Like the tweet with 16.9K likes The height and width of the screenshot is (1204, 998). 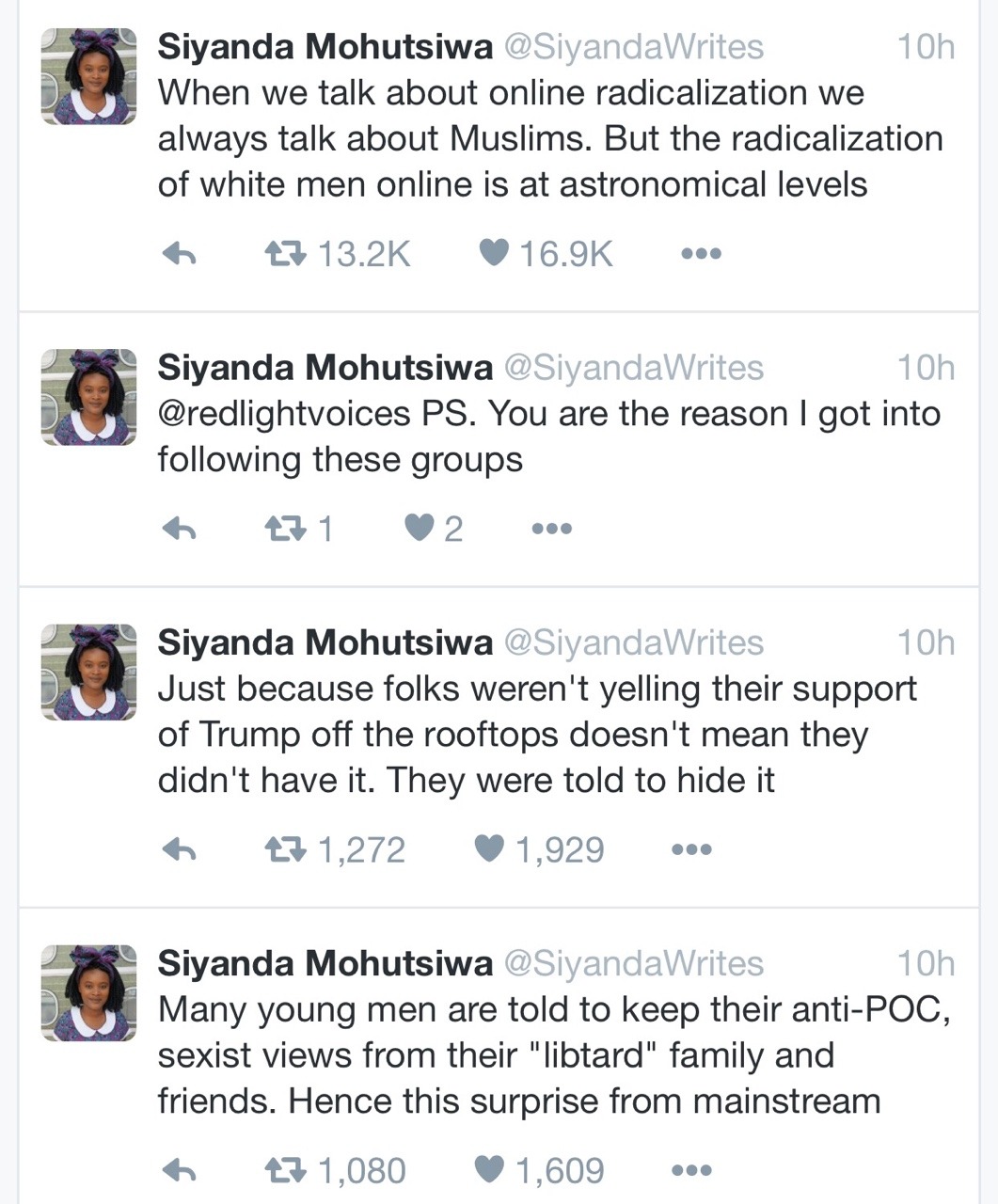(494, 252)
